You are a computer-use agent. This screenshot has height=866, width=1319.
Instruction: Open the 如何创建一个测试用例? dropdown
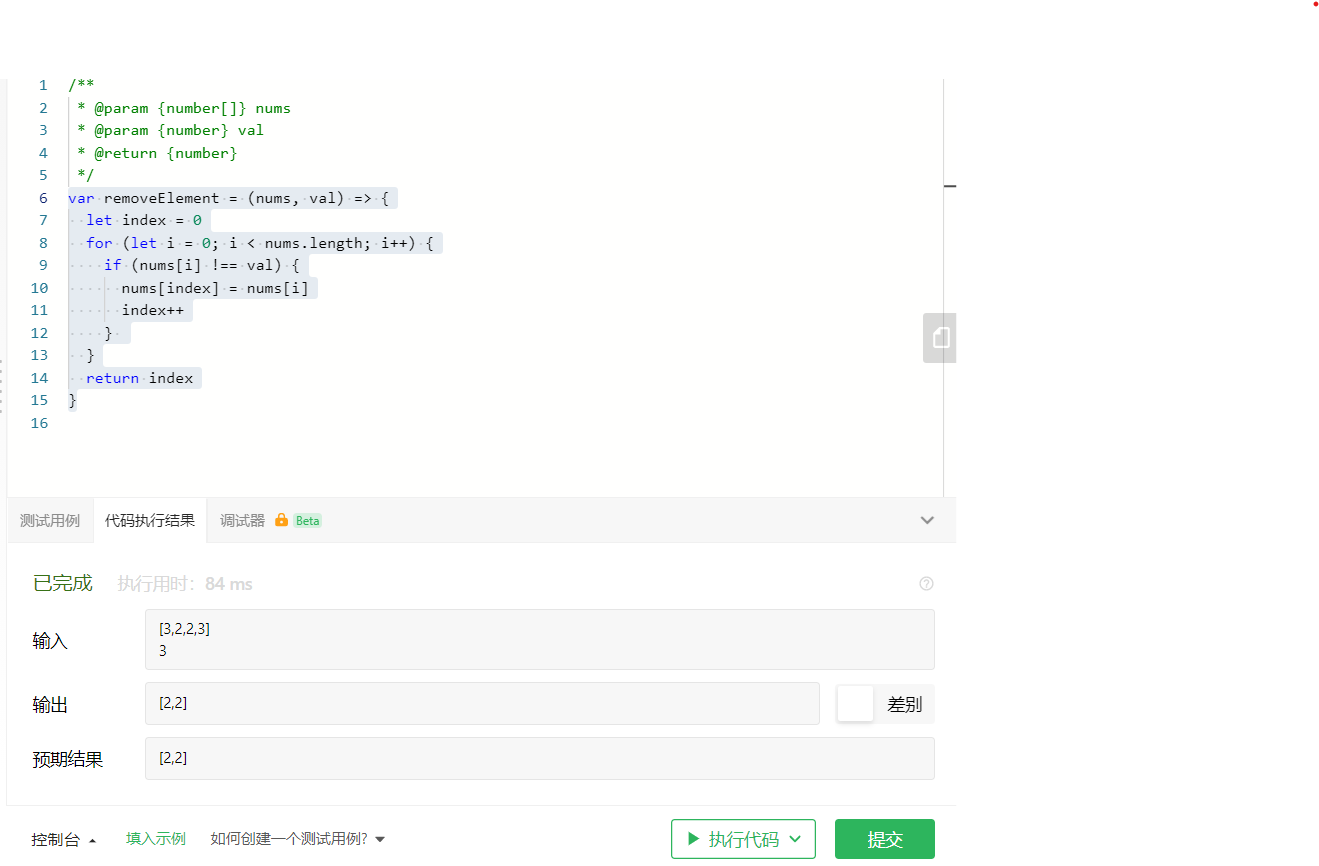(x=297, y=839)
